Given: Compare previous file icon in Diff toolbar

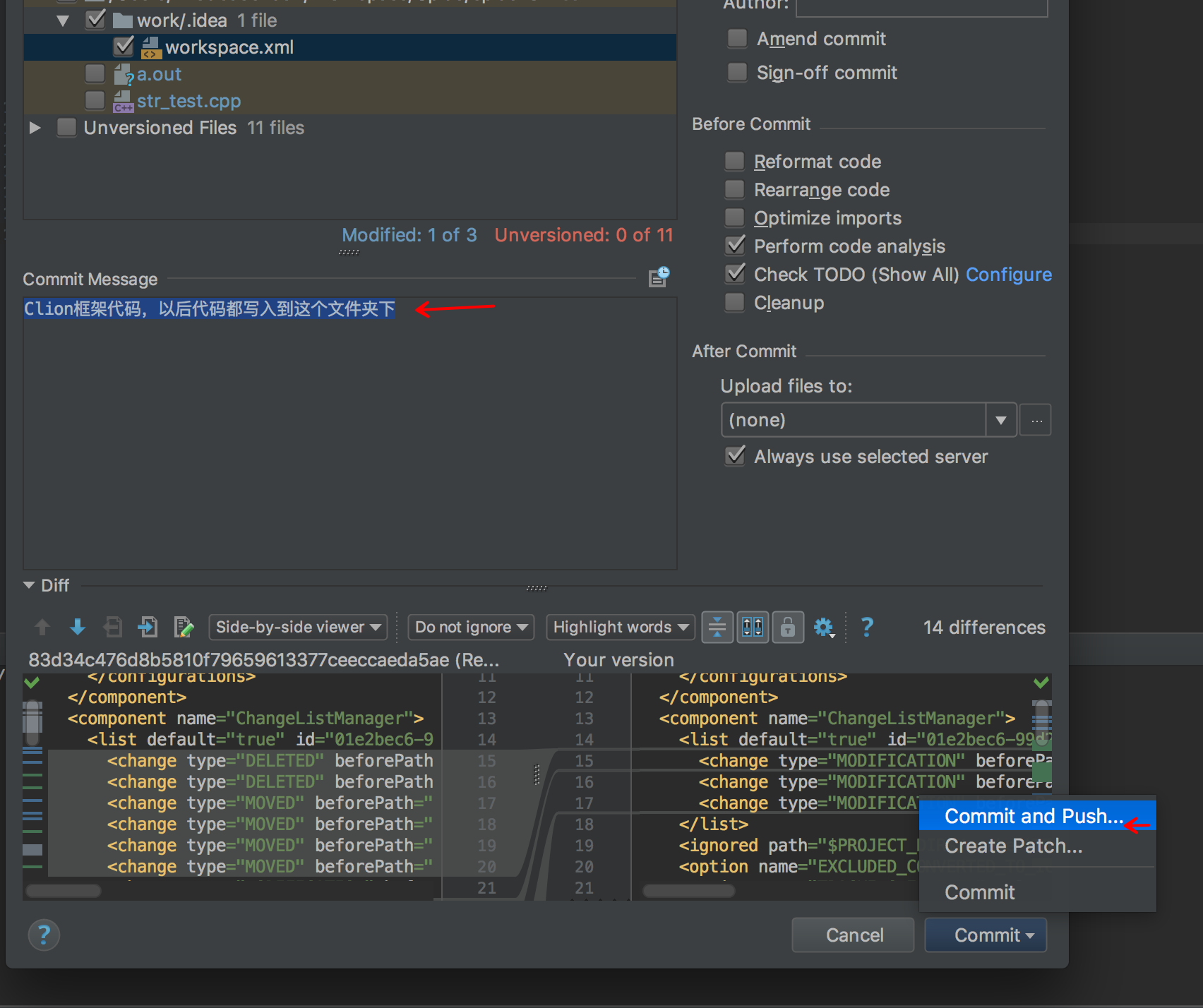Looking at the screenshot, I should 113,627.
